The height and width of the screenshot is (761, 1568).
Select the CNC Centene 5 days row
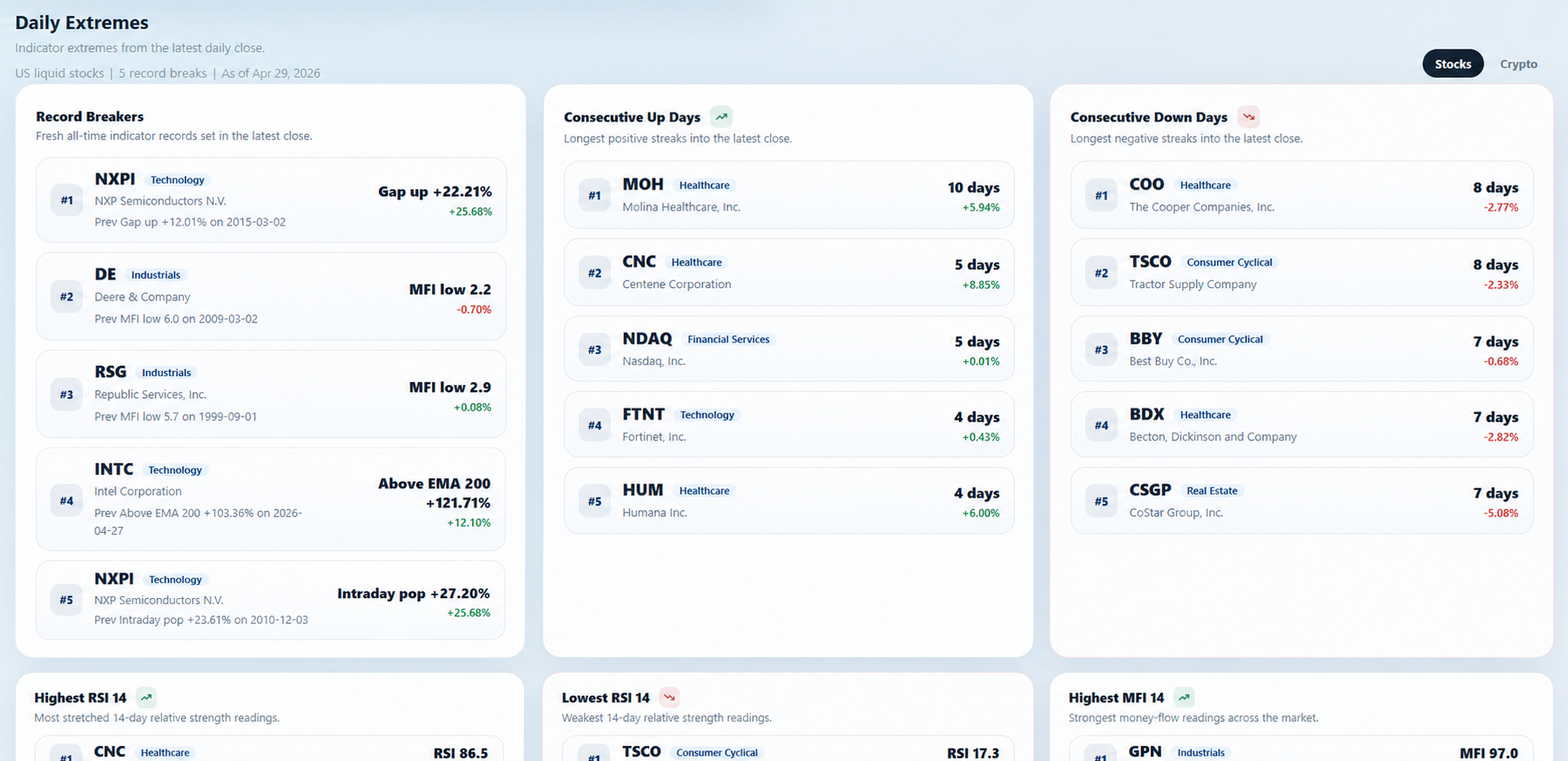pos(789,273)
